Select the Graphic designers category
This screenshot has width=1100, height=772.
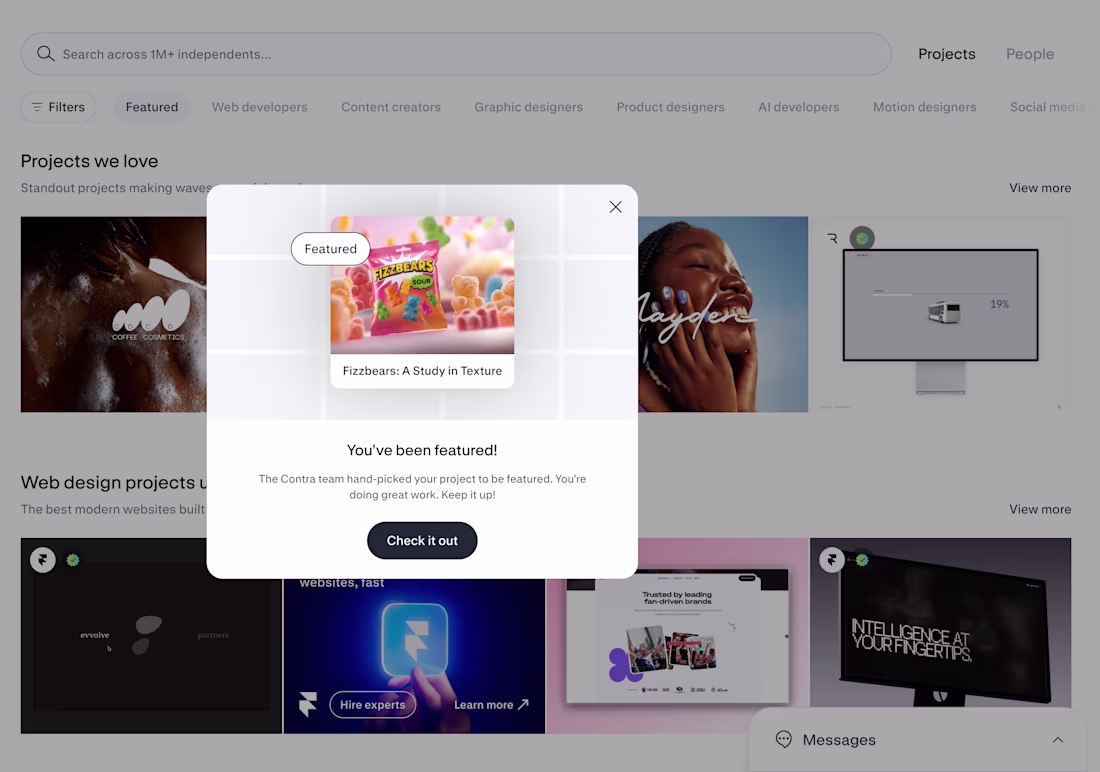click(528, 107)
